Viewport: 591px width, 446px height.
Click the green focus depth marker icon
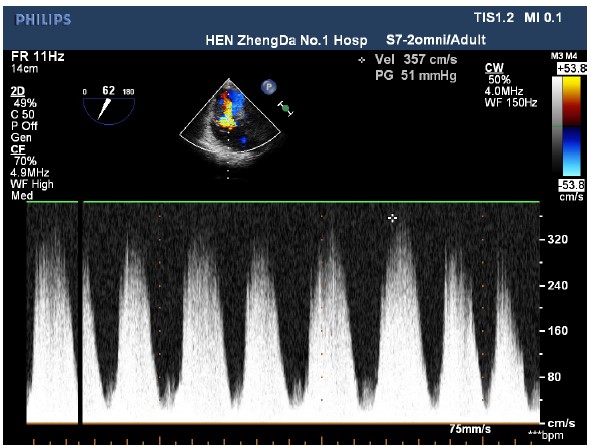(285, 109)
